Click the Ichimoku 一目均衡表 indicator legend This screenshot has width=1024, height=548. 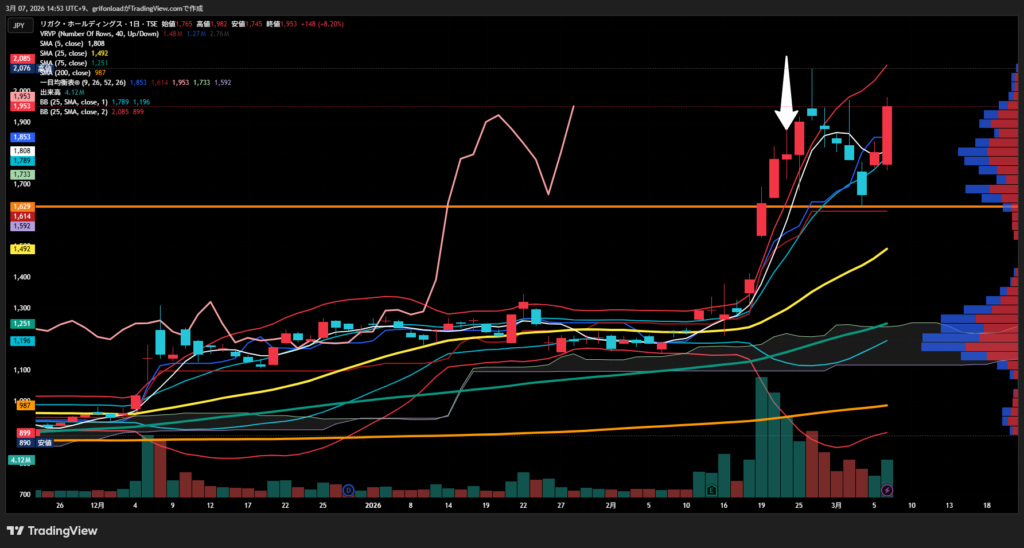click(x=90, y=83)
